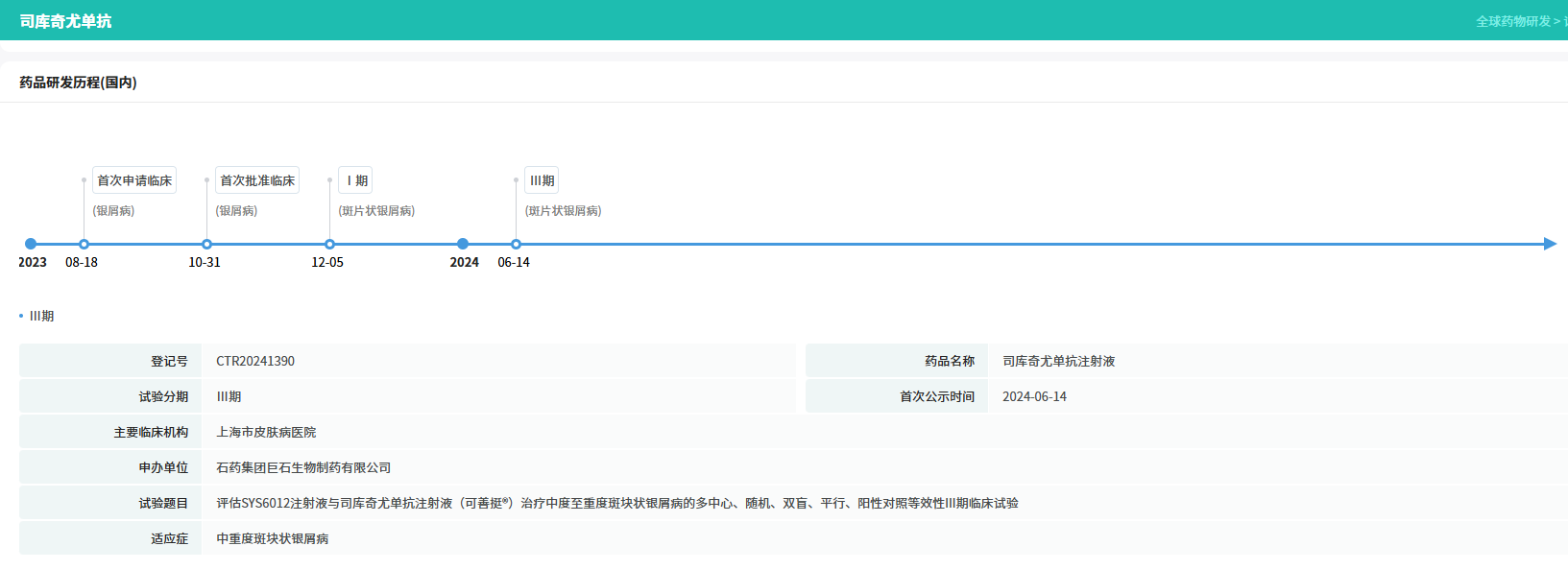Open the 首次申请临床 milestone label
This screenshot has width=1568, height=570.
point(134,180)
